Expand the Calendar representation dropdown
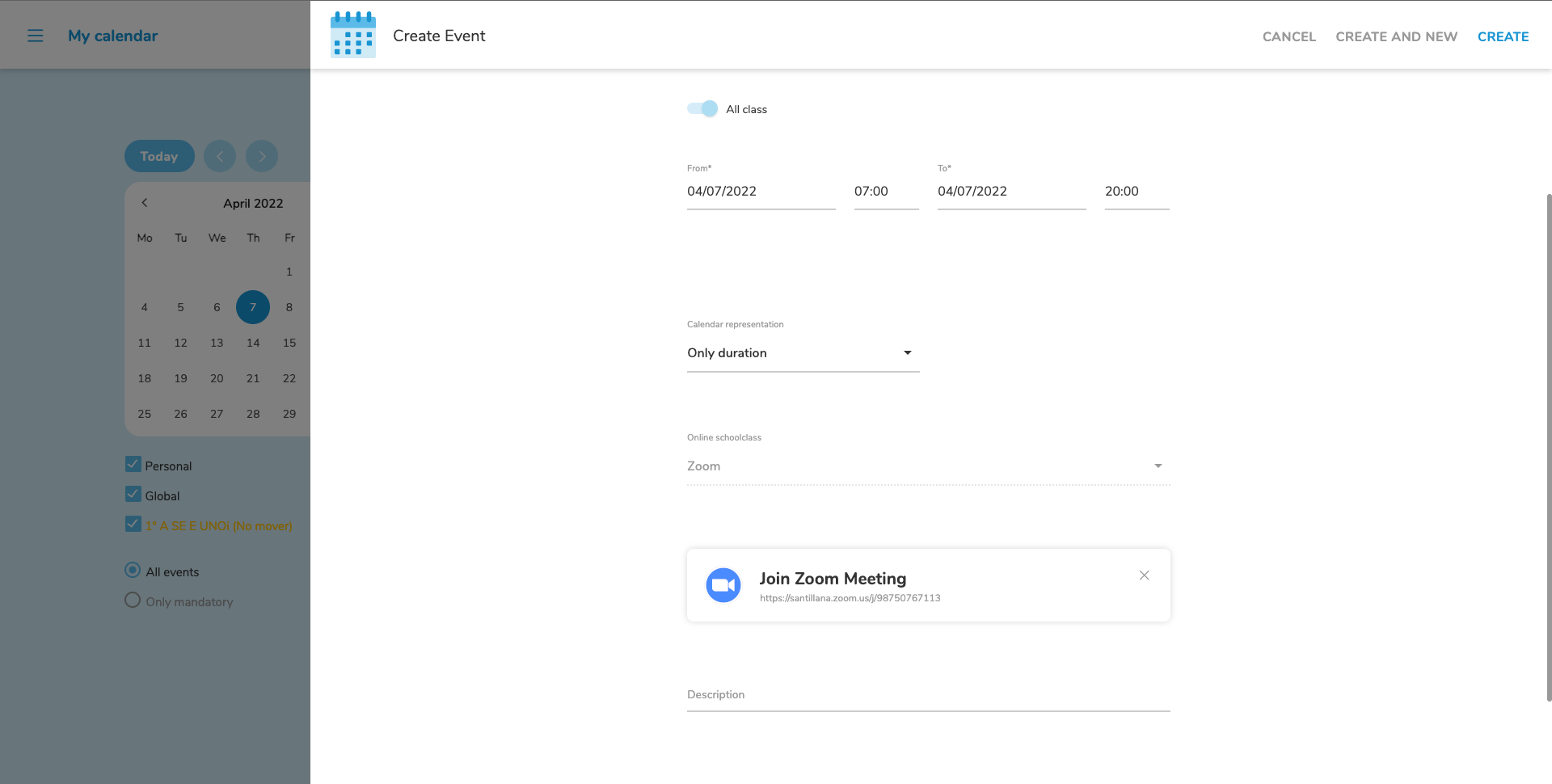This screenshot has width=1552, height=784. point(803,353)
